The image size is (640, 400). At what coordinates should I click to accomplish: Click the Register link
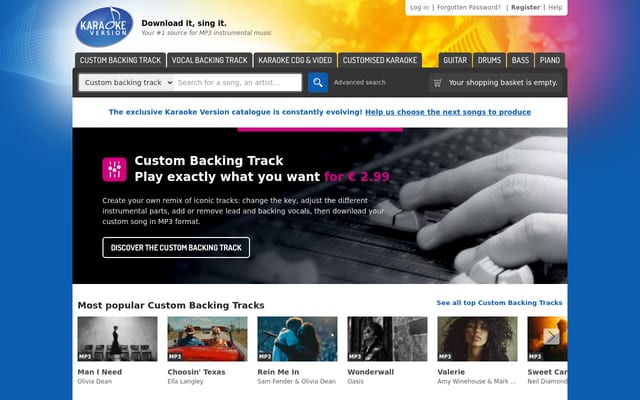coord(525,7)
